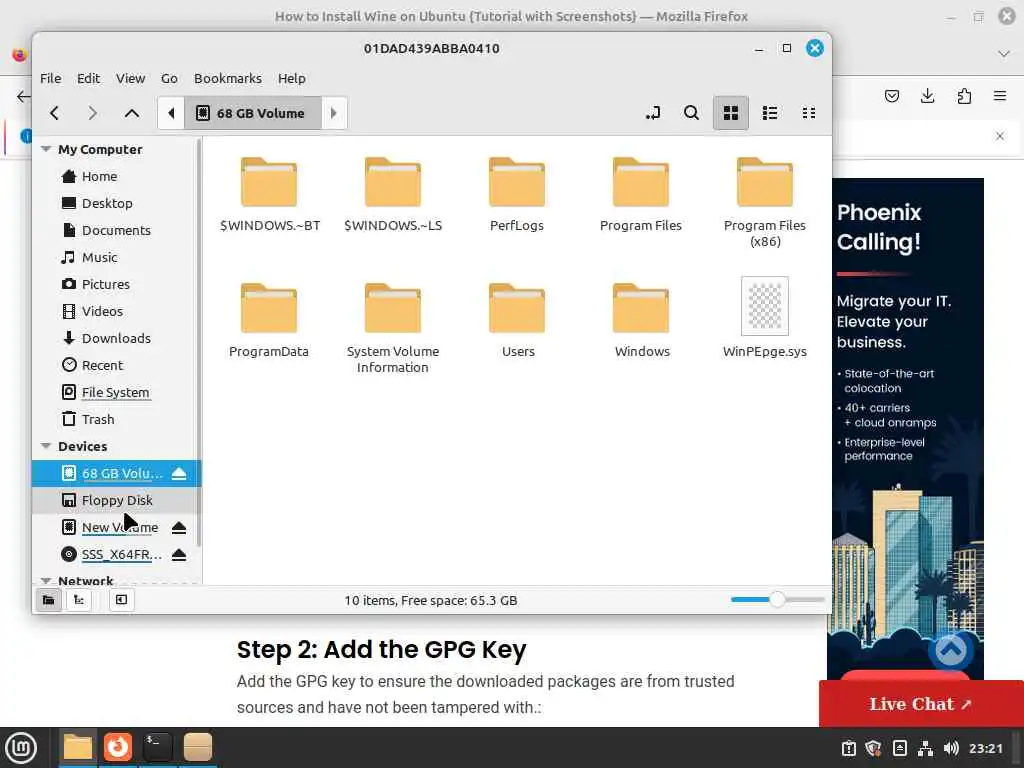Open File System in sidebar
The width and height of the screenshot is (1024, 768).
[114, 392]
